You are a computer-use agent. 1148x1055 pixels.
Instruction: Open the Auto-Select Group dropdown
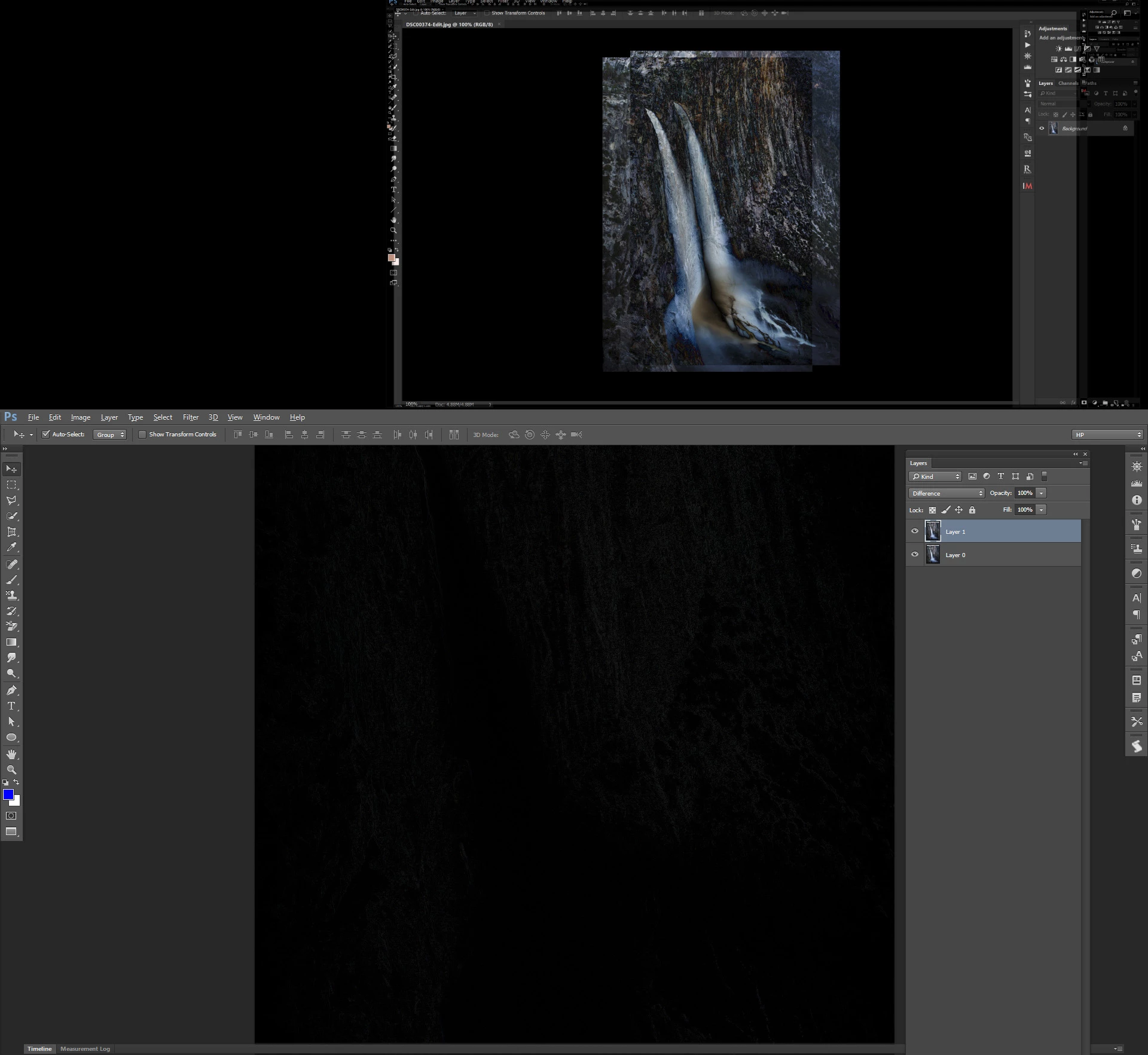(x=109, y=435)
